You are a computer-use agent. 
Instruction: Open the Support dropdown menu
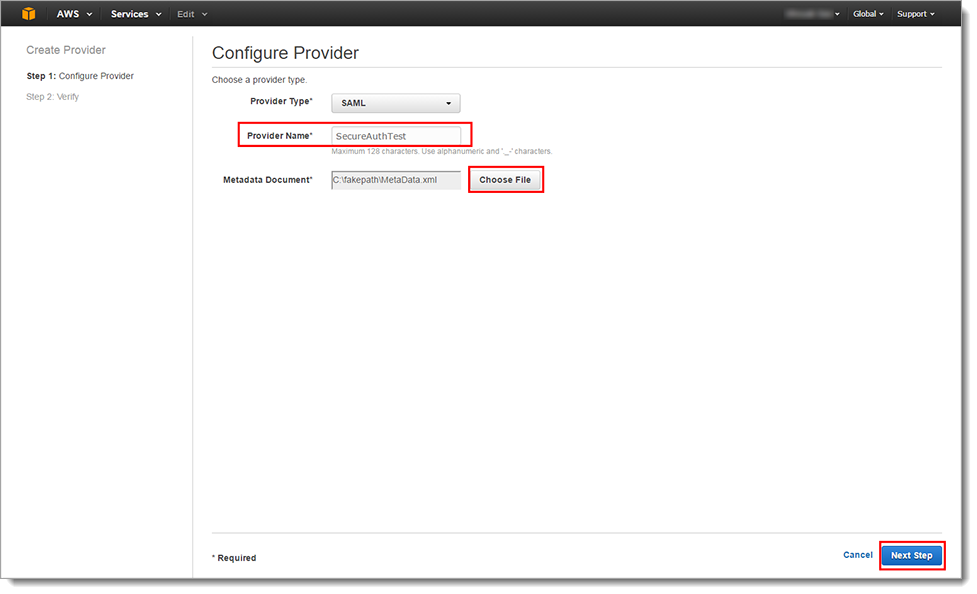(x=915, y=14)
